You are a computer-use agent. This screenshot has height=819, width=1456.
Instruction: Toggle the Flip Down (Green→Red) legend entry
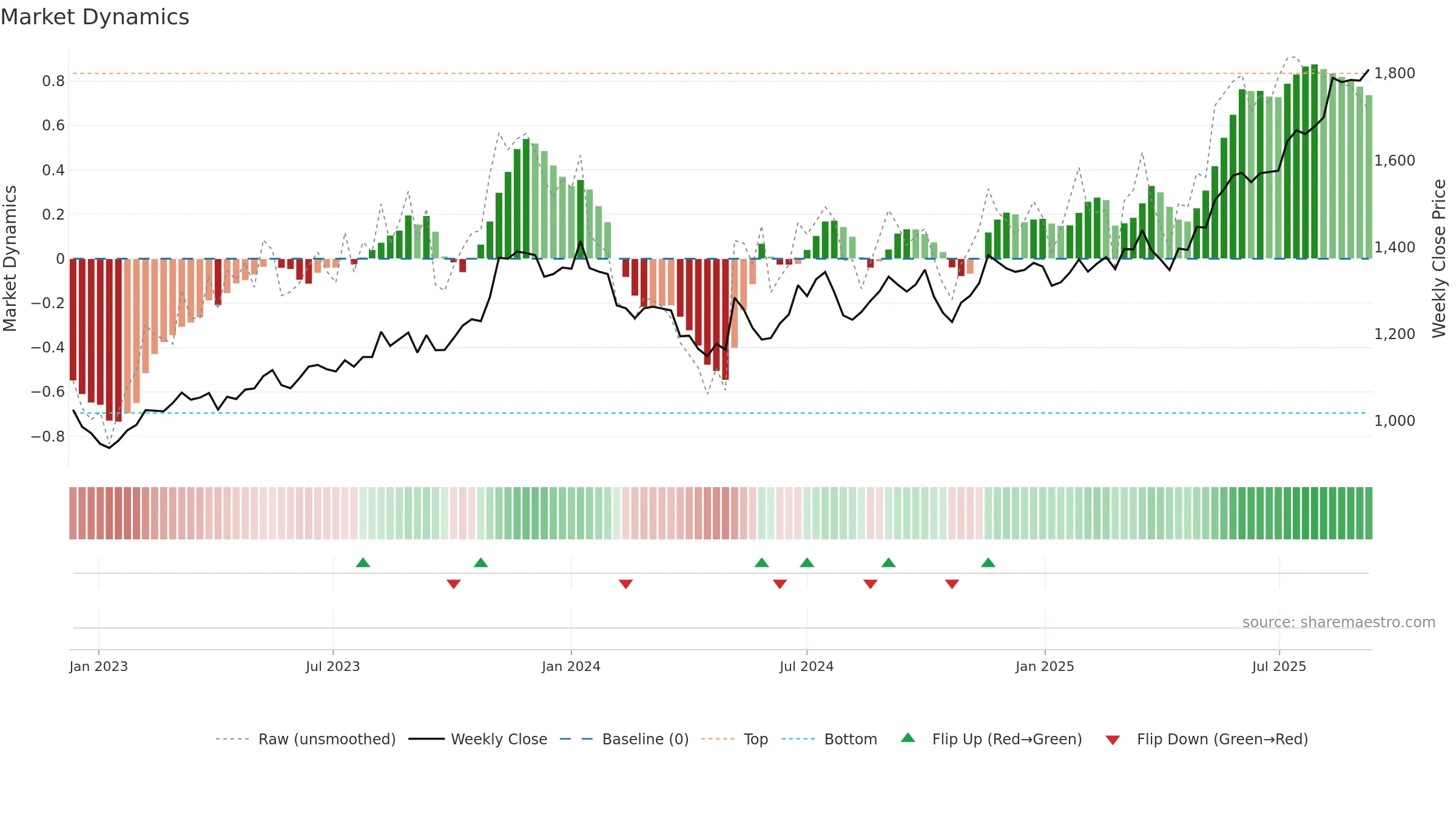[x=1206, y=739]
